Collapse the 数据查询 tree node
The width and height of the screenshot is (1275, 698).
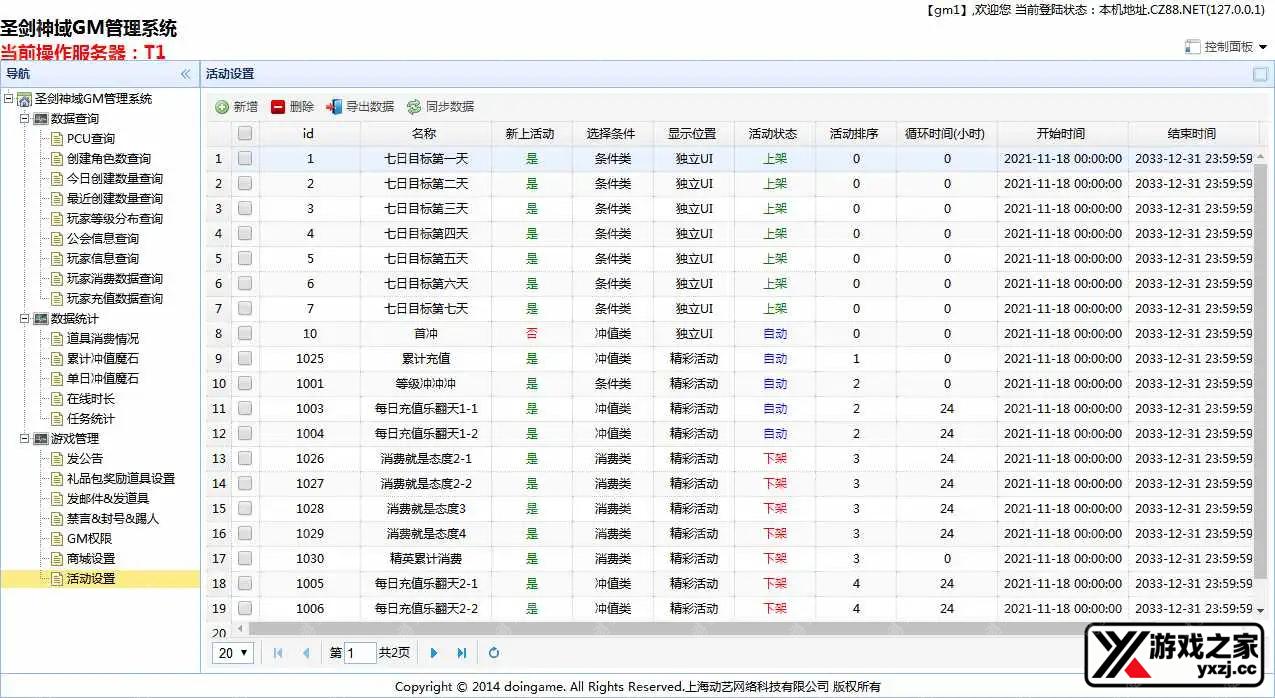point(25,119)
